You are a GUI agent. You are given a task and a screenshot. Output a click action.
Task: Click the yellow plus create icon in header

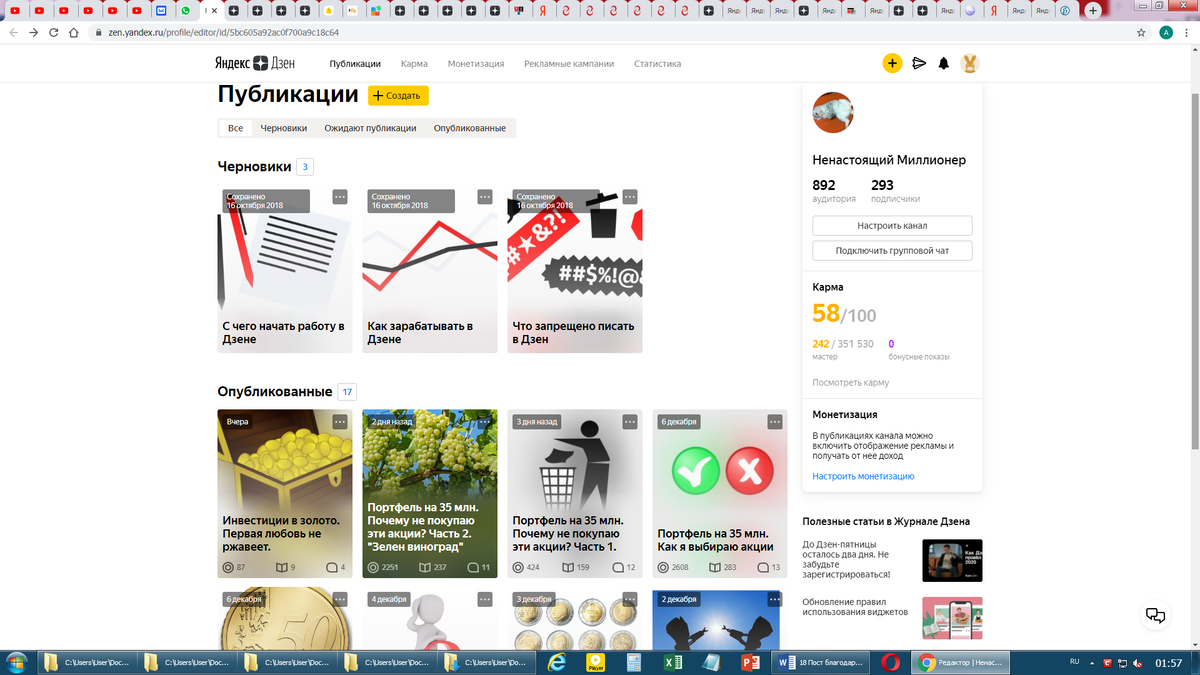tap(892, 63)
